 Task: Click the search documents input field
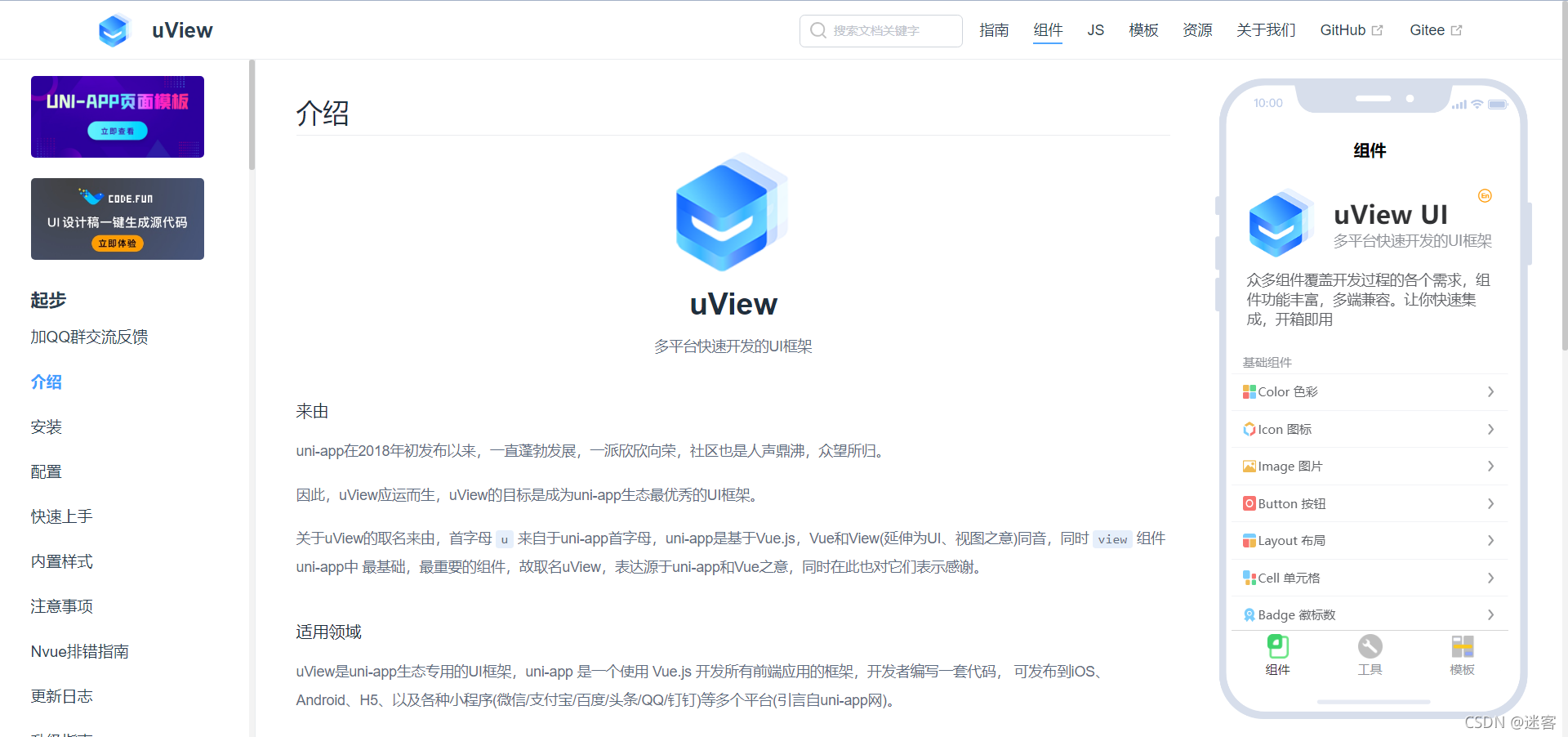point(881,30)
